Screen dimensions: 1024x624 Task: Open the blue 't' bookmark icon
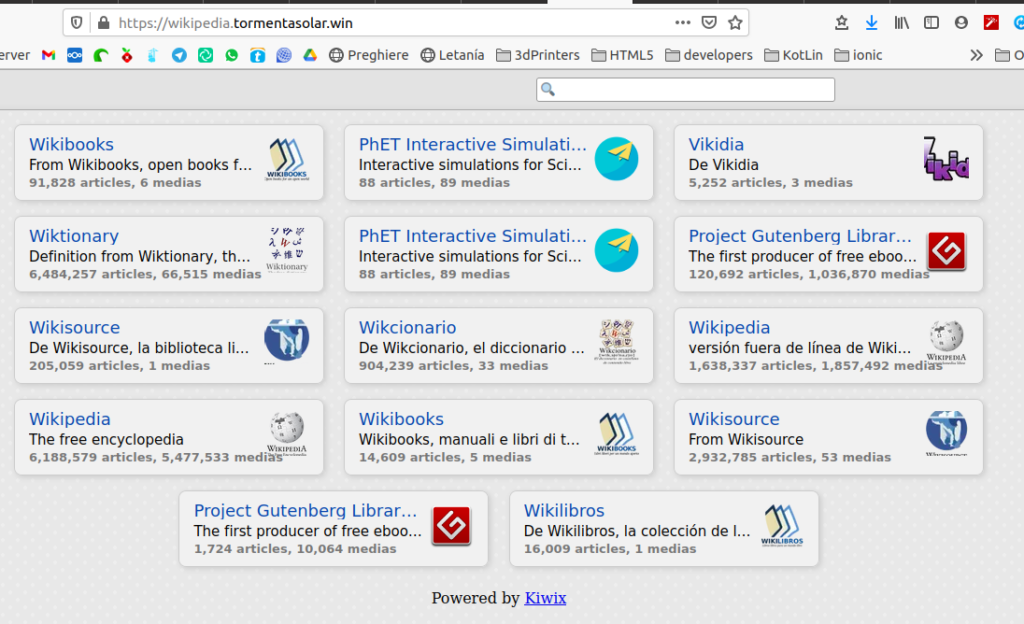click(257, 55)
